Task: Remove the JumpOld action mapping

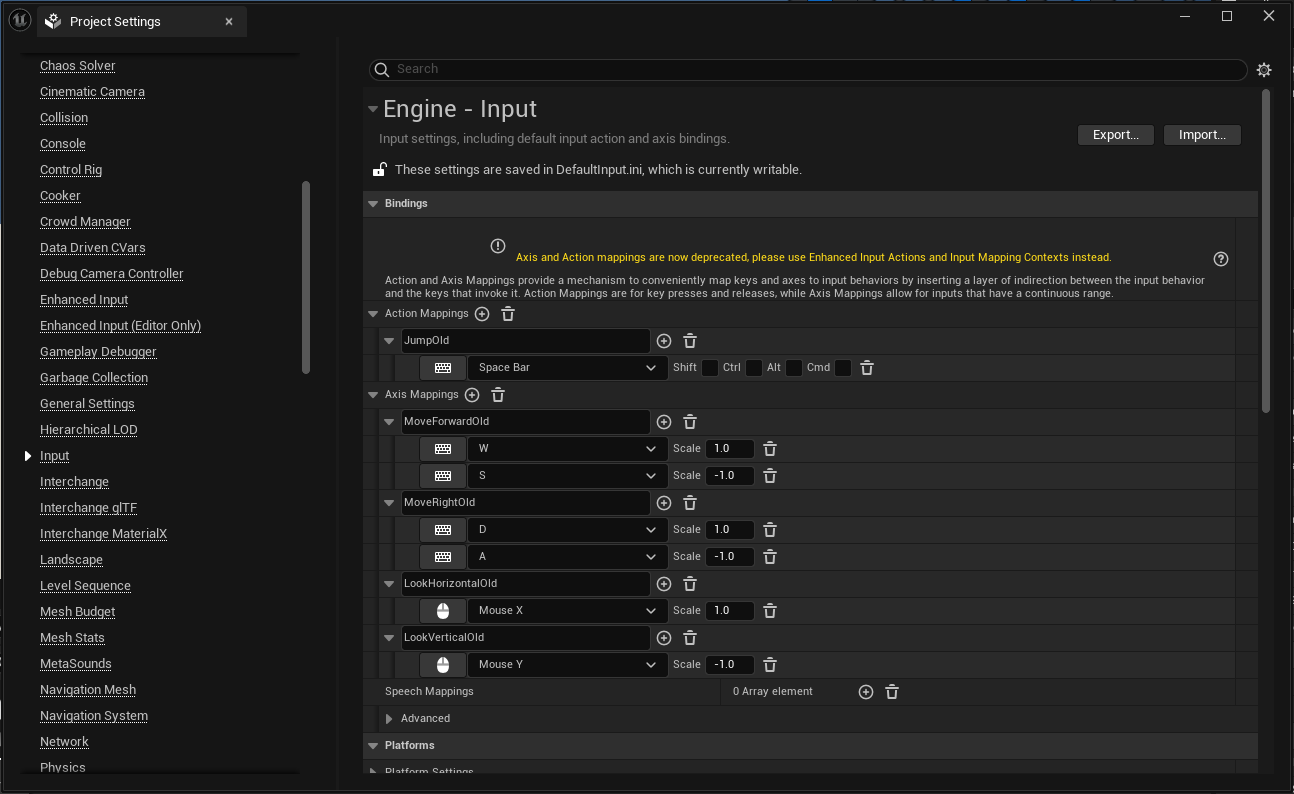Action: pos(690,341)
